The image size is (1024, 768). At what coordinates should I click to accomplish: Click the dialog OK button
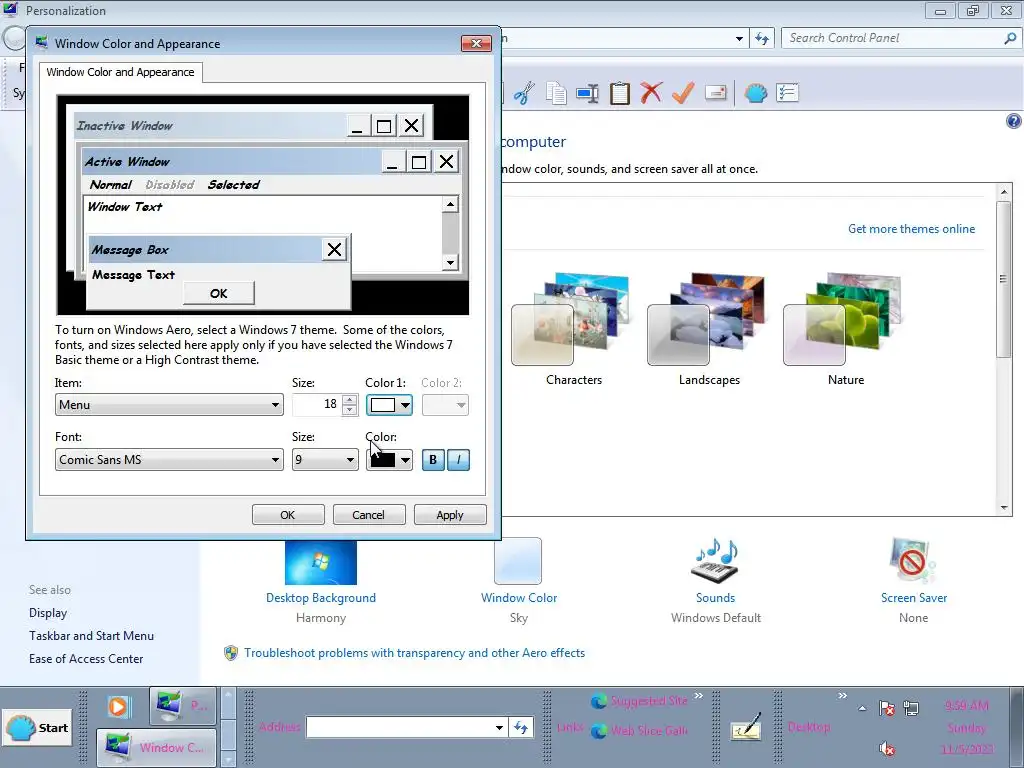coord(288,515)
